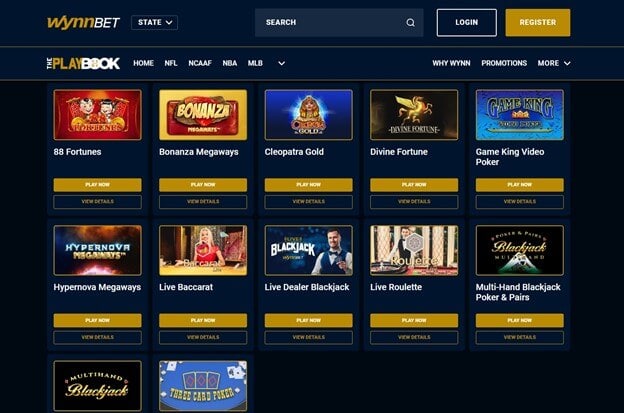Open the Three Card Poker thumbnail

(203, 386)
